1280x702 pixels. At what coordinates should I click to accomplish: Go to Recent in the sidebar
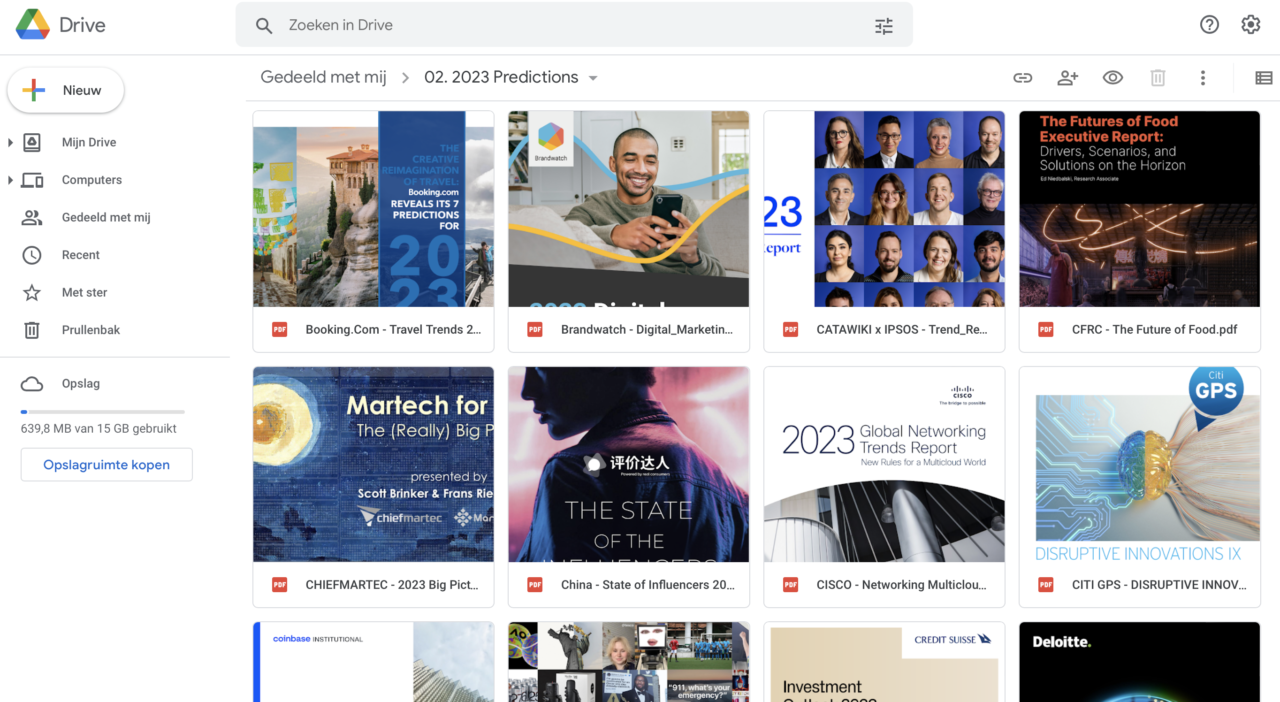click(80, 255)
